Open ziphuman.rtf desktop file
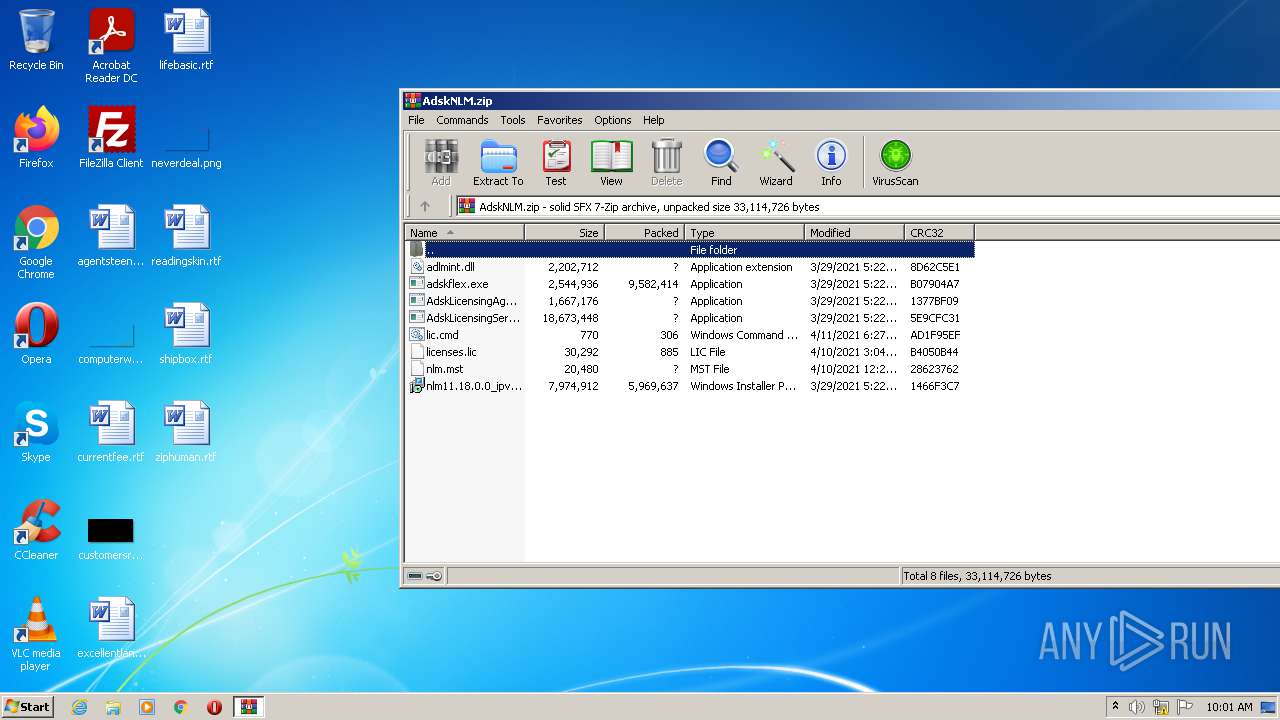1280x720 pixels. point(186,432)
